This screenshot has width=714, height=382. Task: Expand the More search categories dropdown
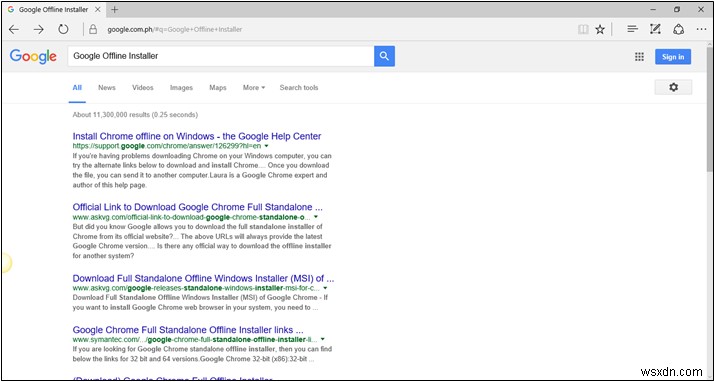click(254, 87)
